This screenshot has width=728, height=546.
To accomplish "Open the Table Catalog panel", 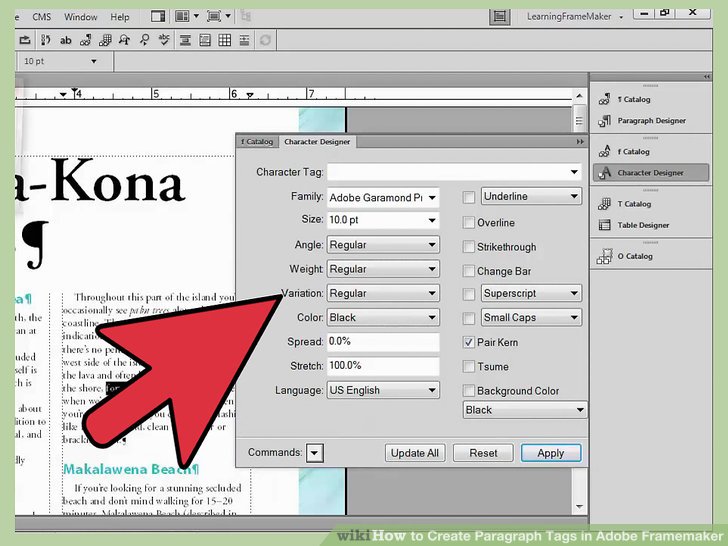I will click(633, 204).
